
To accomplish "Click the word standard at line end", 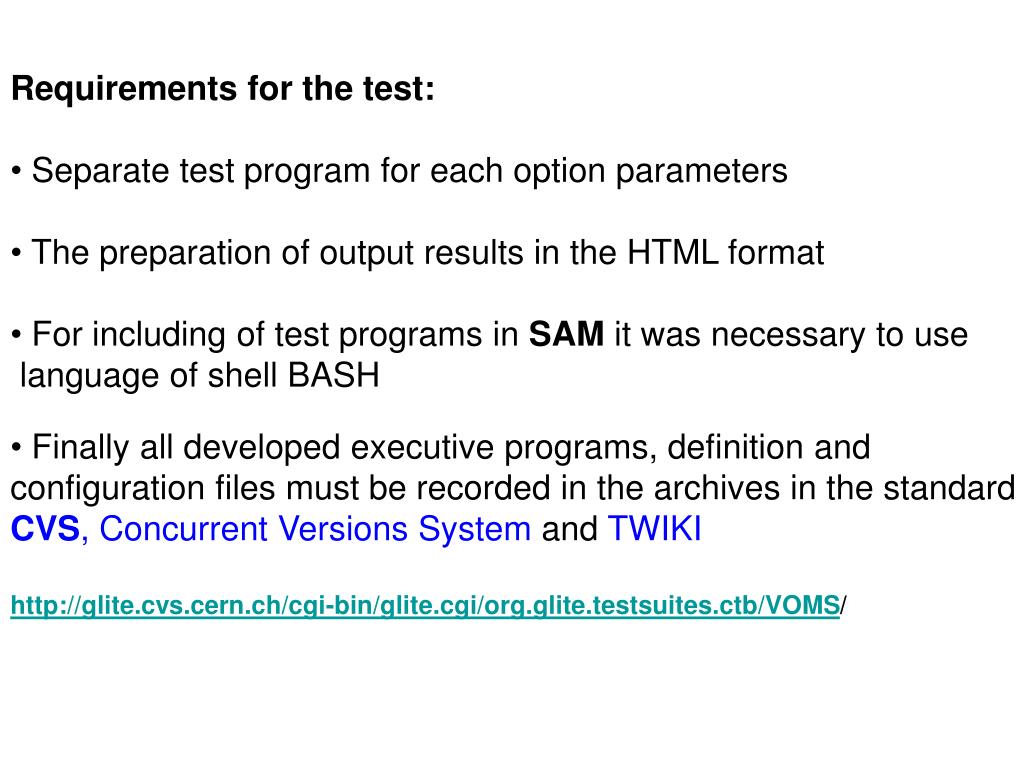I will pyautogui.click(x=949, y=488).
